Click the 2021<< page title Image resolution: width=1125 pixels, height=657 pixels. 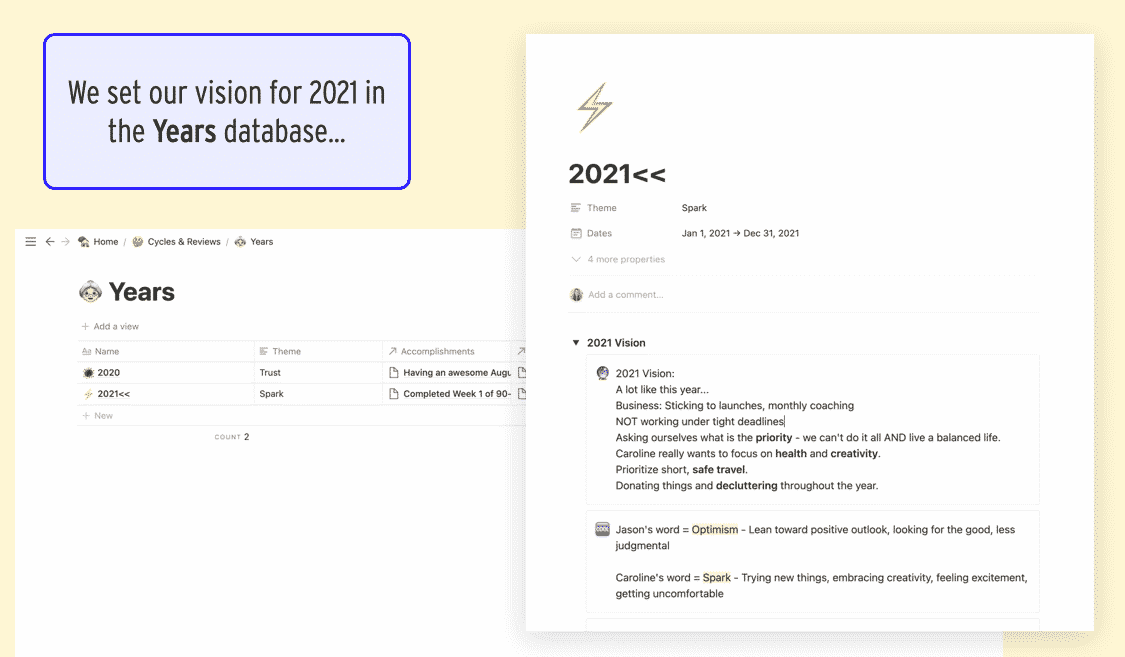pyautogui.click(x=617, y=174)
